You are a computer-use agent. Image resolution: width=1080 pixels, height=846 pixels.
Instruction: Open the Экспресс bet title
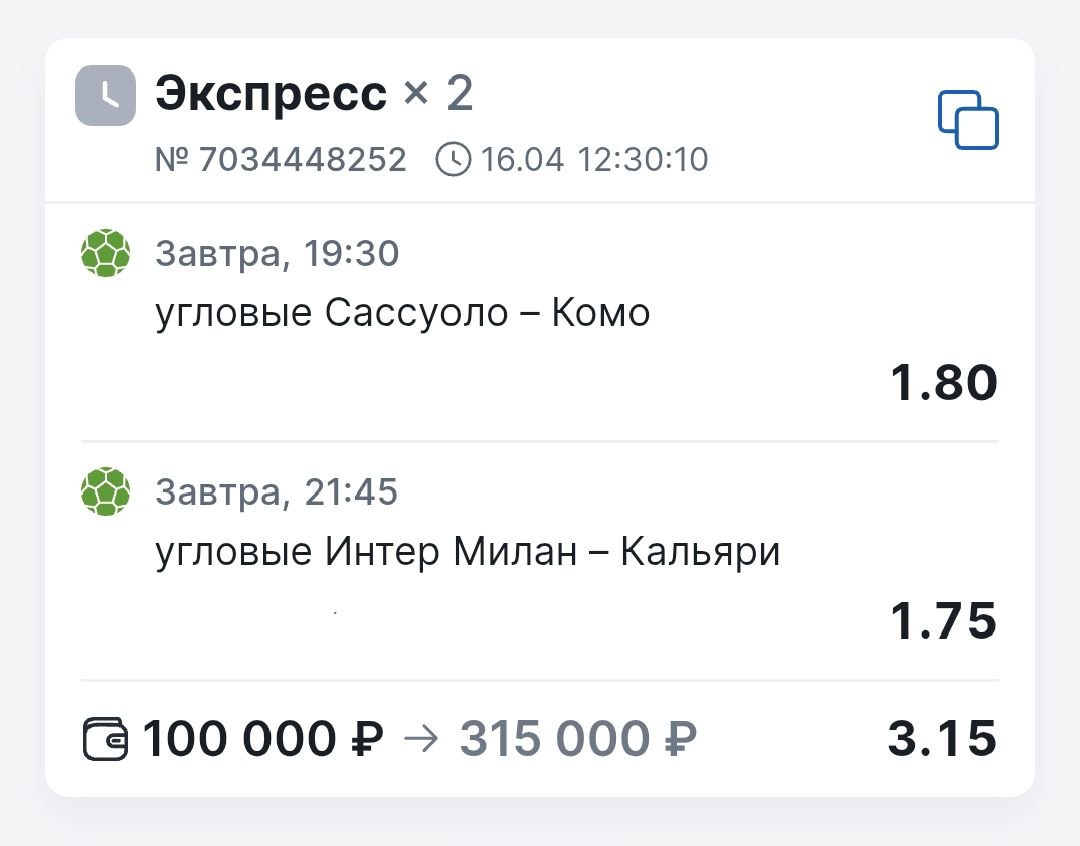(x=271, y=94)
